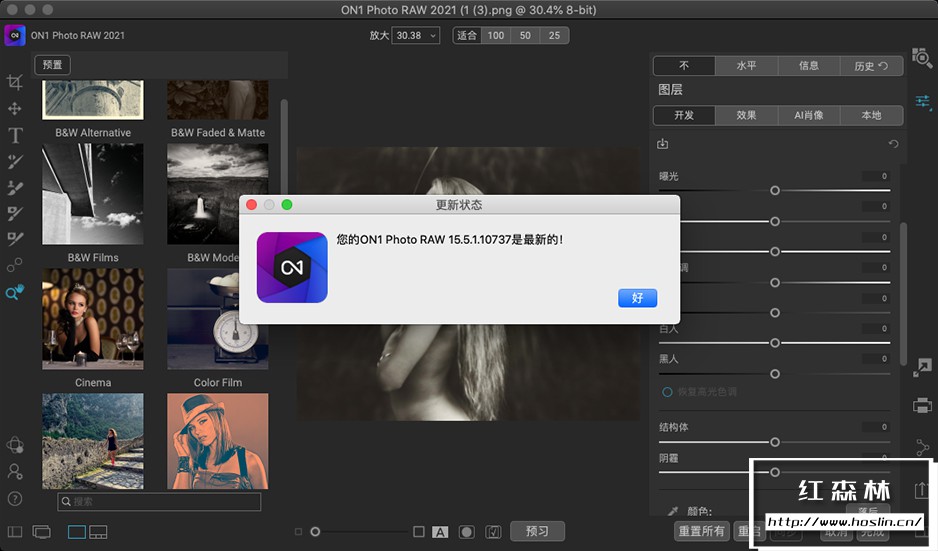This screenshot has height=551, width=938.
Task: Click the print icon on right sidebar
Action: click(x=922, y=406)
